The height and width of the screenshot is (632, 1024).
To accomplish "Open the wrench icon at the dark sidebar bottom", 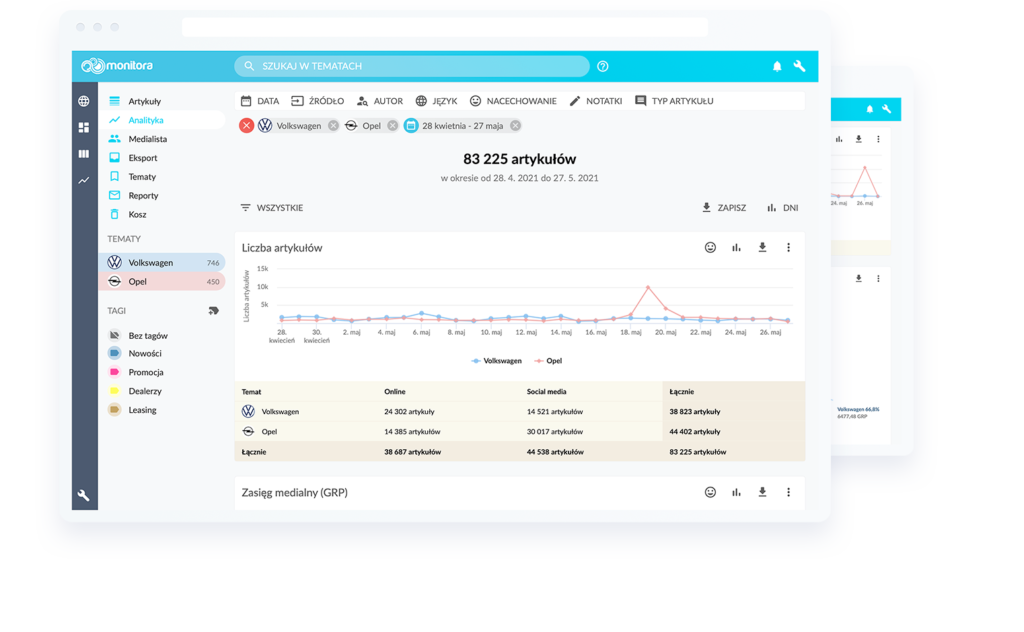I will pyautogui.click(x=84, y=496).
